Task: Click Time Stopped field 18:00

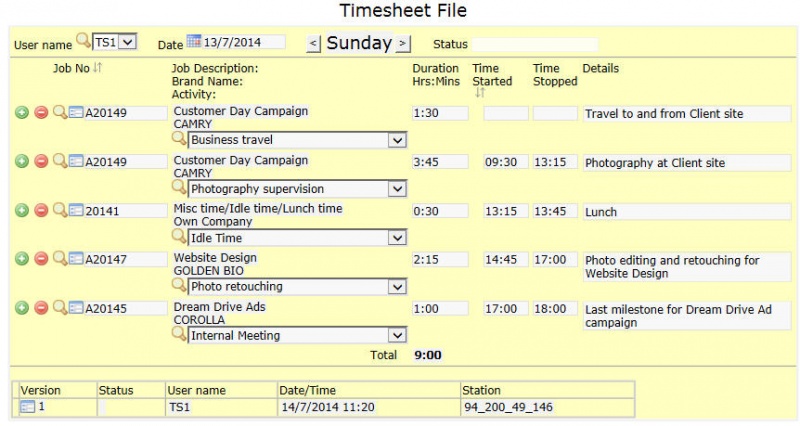Action: [555, 309]
